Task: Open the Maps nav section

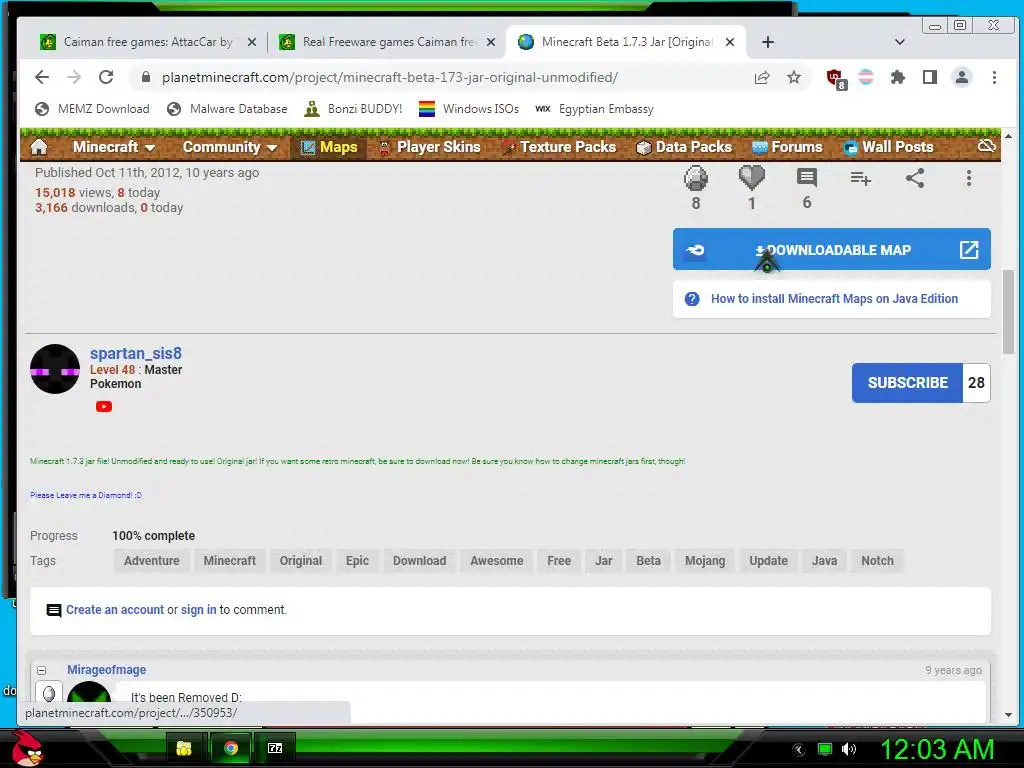Action: coord(329,147)
